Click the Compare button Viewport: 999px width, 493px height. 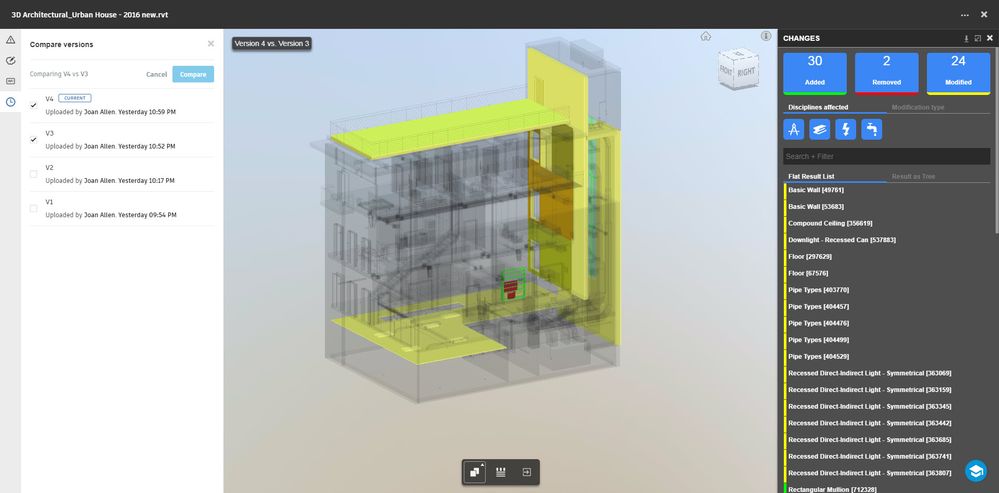point(193,75)
